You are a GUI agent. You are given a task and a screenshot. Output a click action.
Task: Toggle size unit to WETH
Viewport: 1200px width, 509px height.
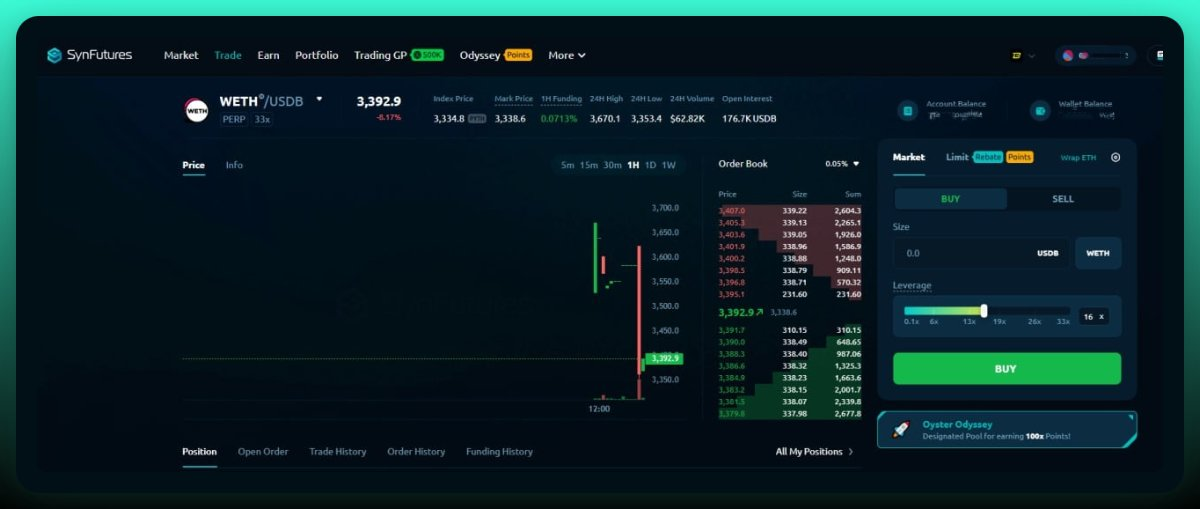point(1097,253)
